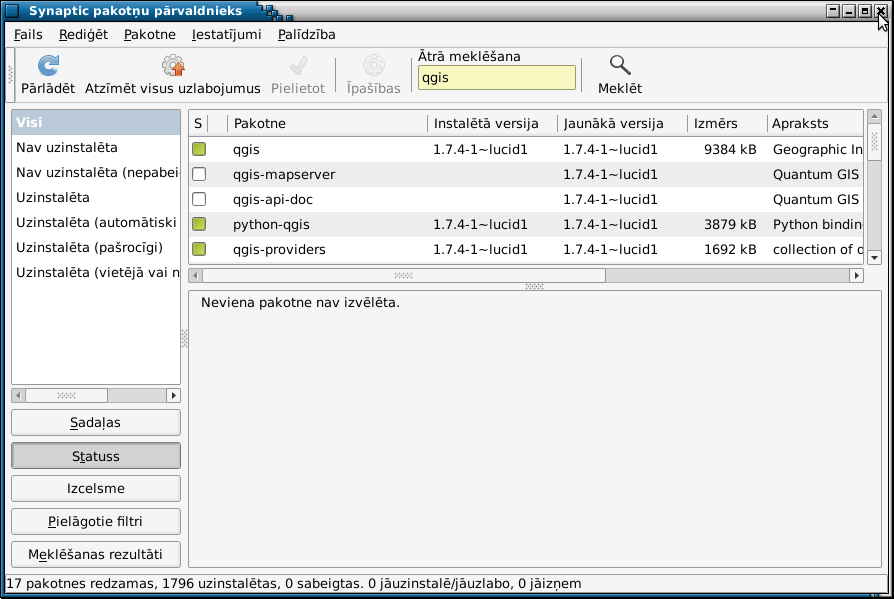Click the 1692 kB size cell

(730, 250)
